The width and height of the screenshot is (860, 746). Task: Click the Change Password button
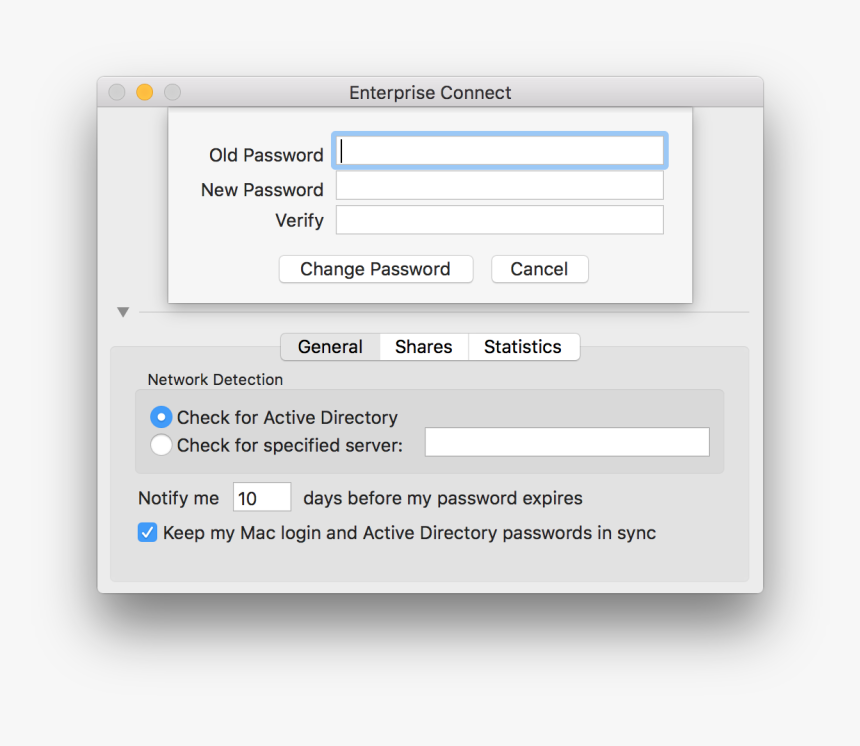point(375,269)
